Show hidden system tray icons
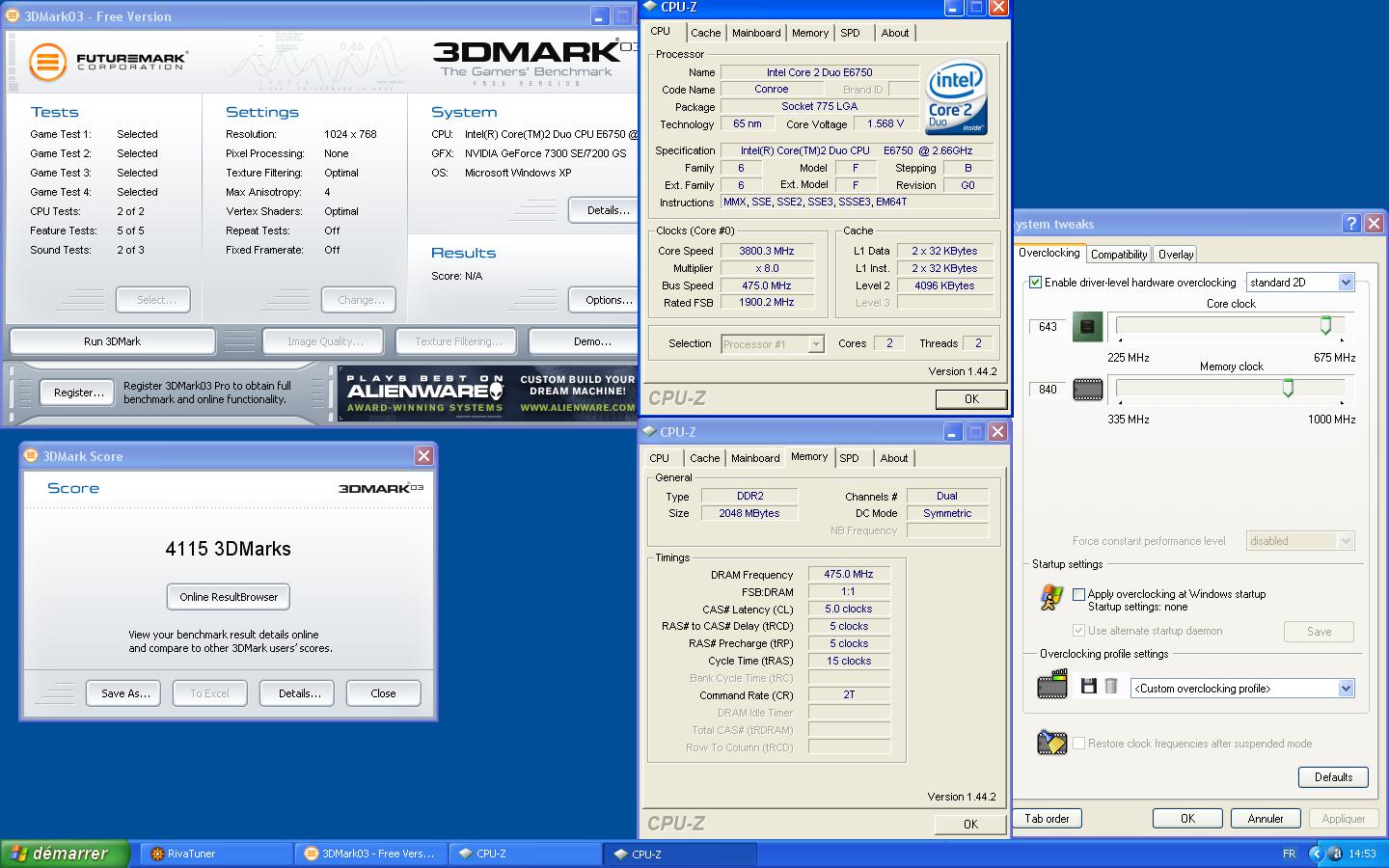 [1316, 854]
